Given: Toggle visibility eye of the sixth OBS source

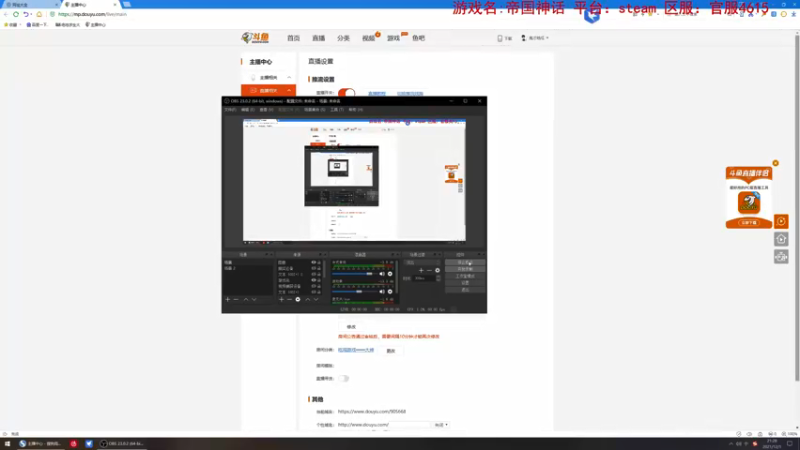Looking at the screenshot, I should point(313,292).
